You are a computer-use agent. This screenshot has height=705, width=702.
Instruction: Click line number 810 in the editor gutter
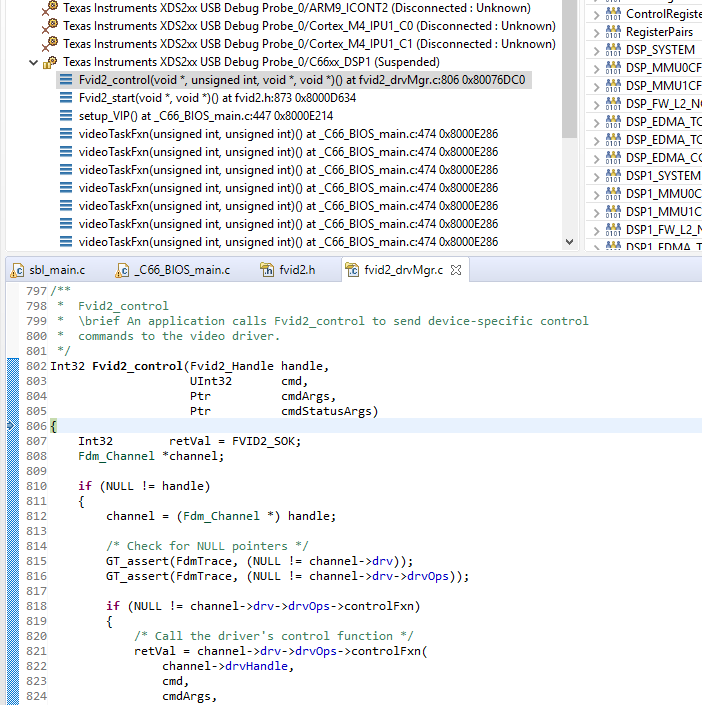click(36, 486)
